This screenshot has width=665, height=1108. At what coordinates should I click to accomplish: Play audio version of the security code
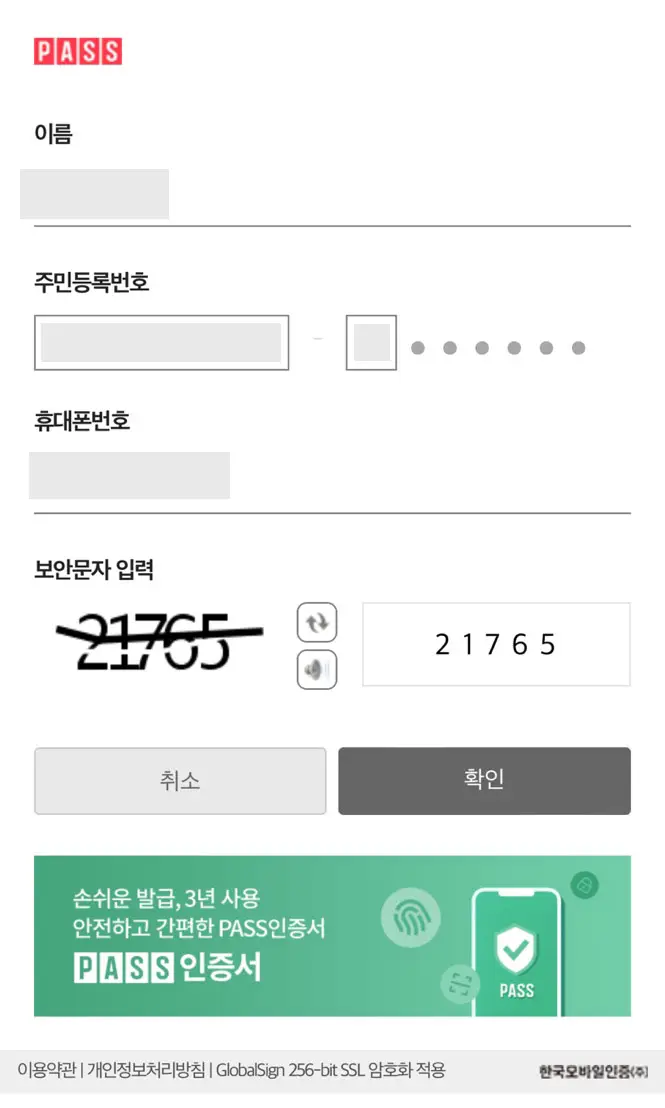(x=317, y=669)
